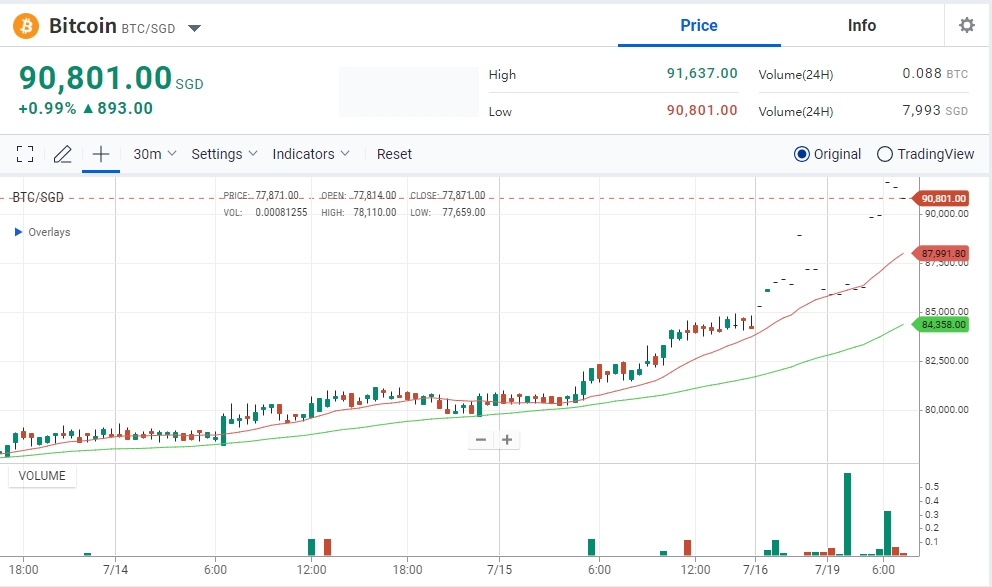Expand the Indicators dropdown menu

click(311, 154)
